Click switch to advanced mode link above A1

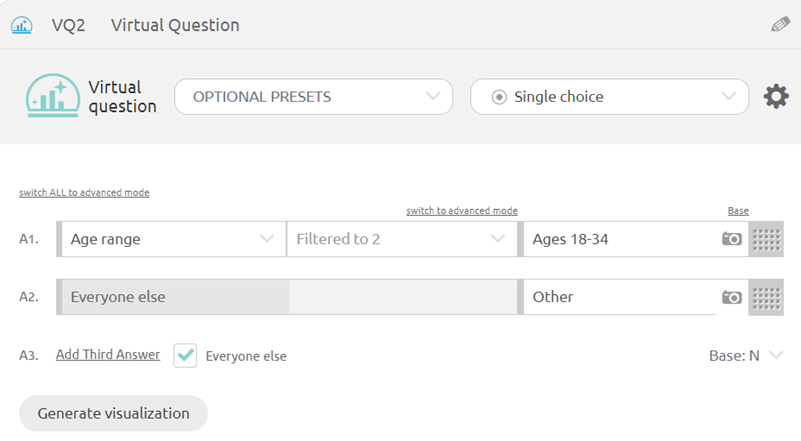click(462, 211)
